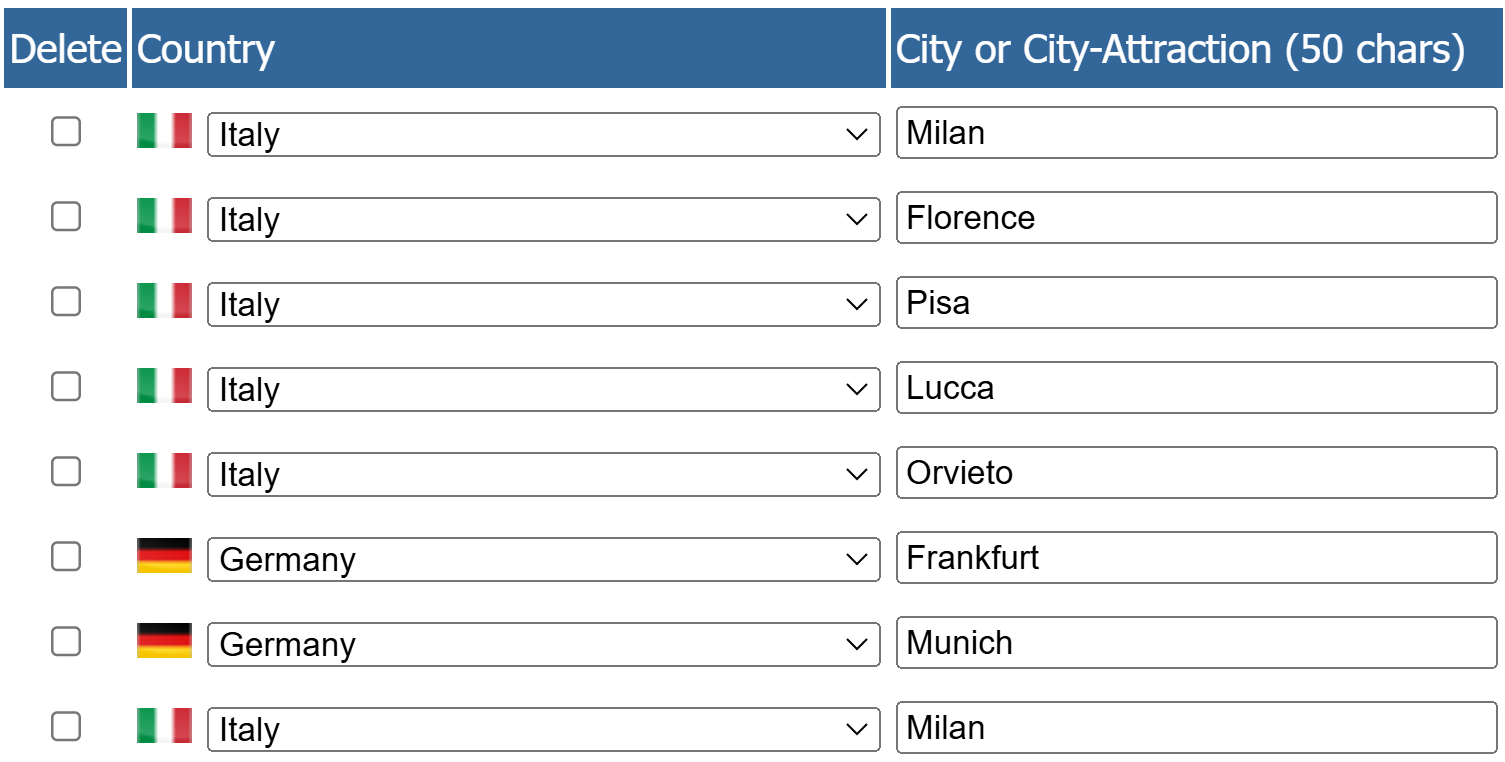Check the delete box for Frankfurt row
This screenshot has height=762, width=1505.
click(x=66, y=556)
